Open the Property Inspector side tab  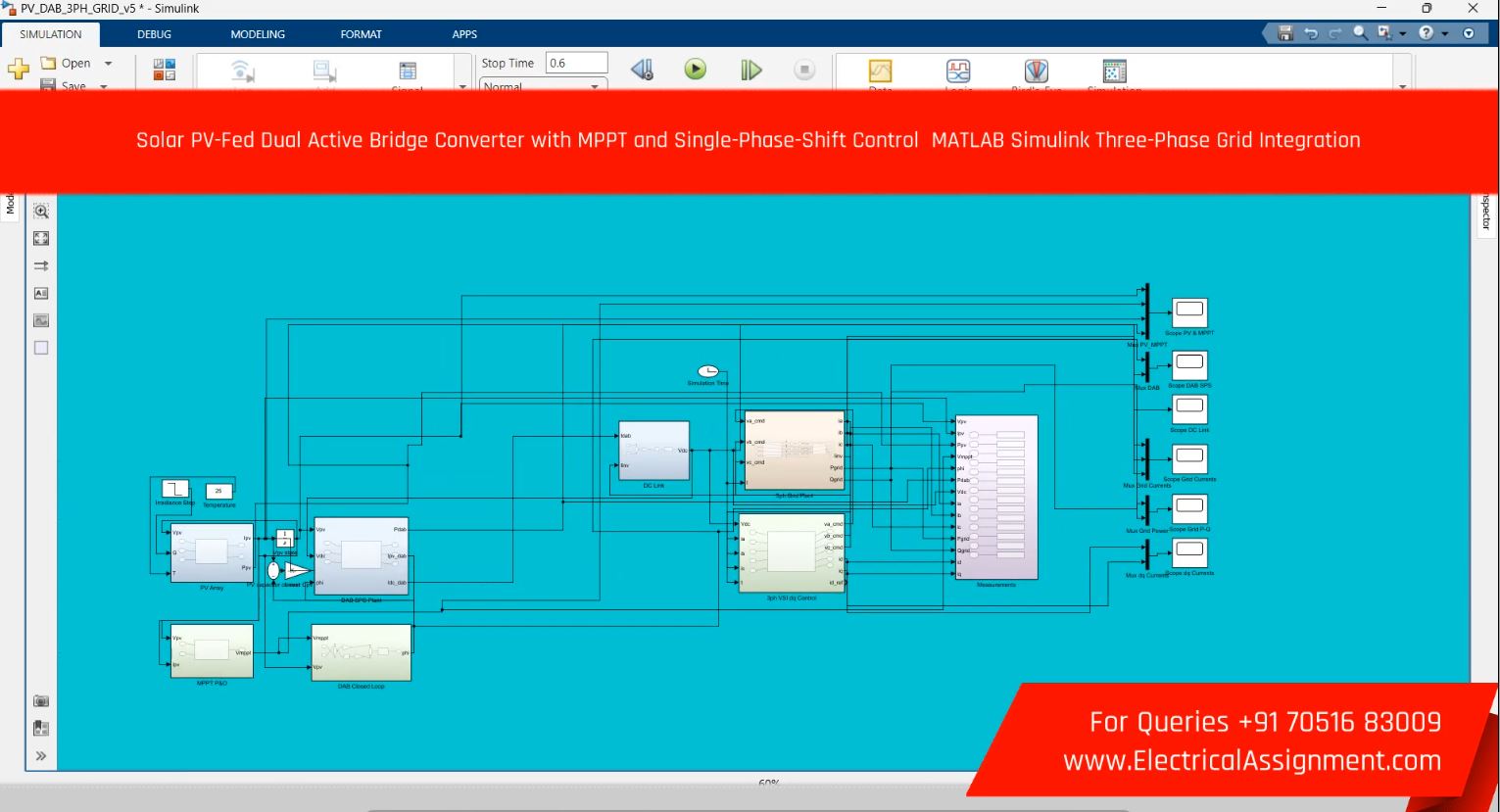[x=1485, y=212]
